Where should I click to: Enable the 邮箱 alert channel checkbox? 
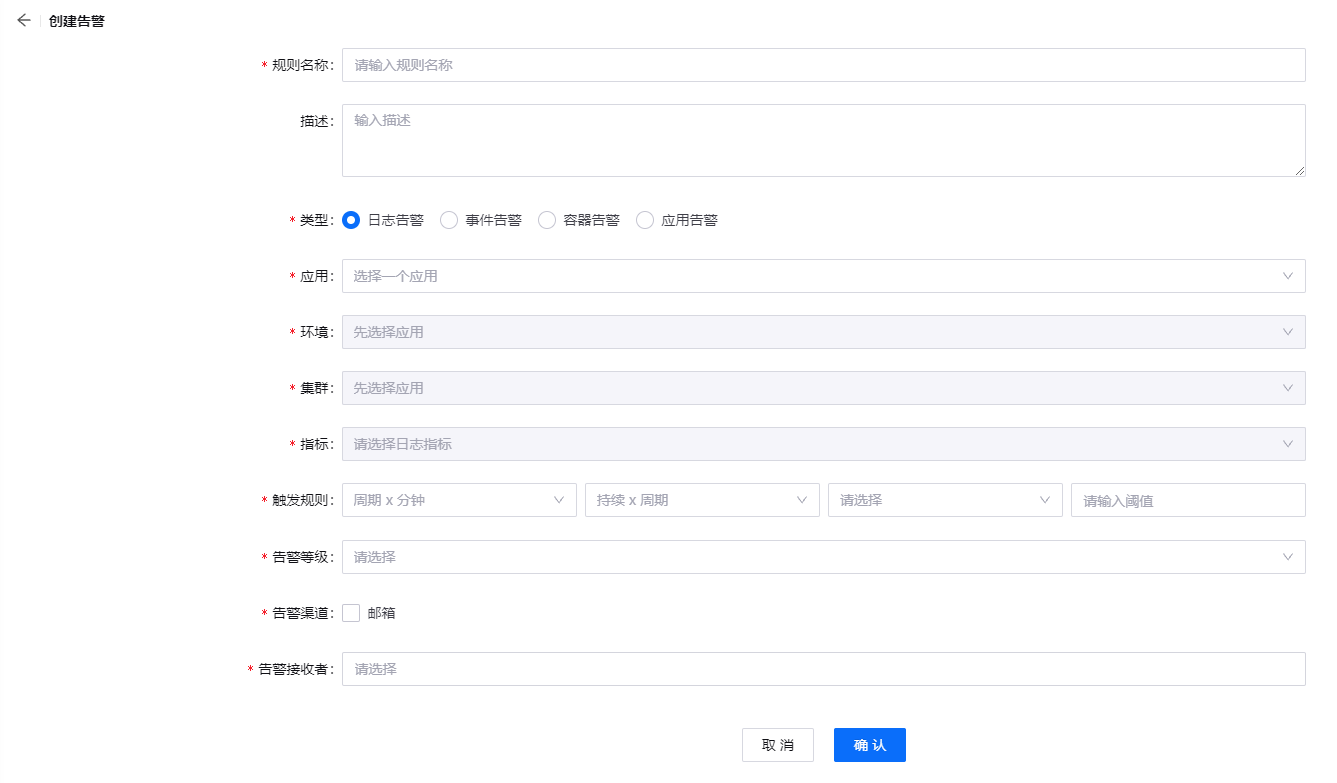pos(351,613)
